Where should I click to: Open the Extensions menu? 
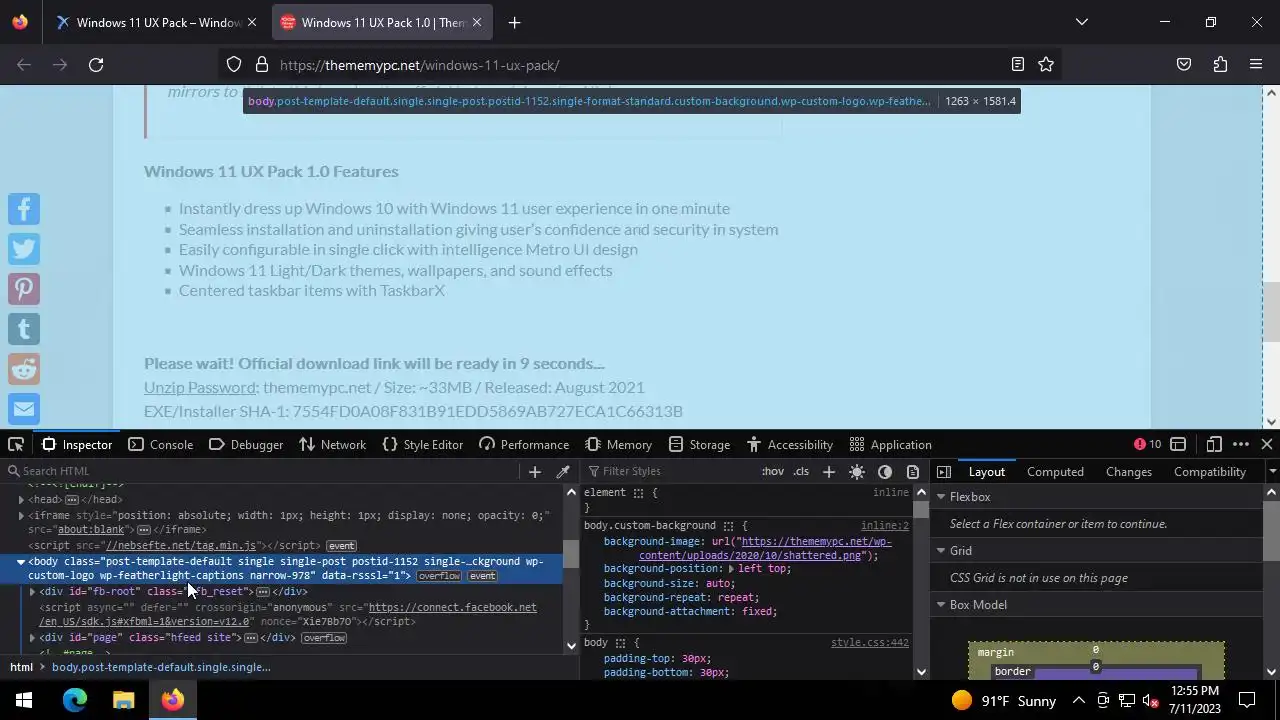point(1220,65)
